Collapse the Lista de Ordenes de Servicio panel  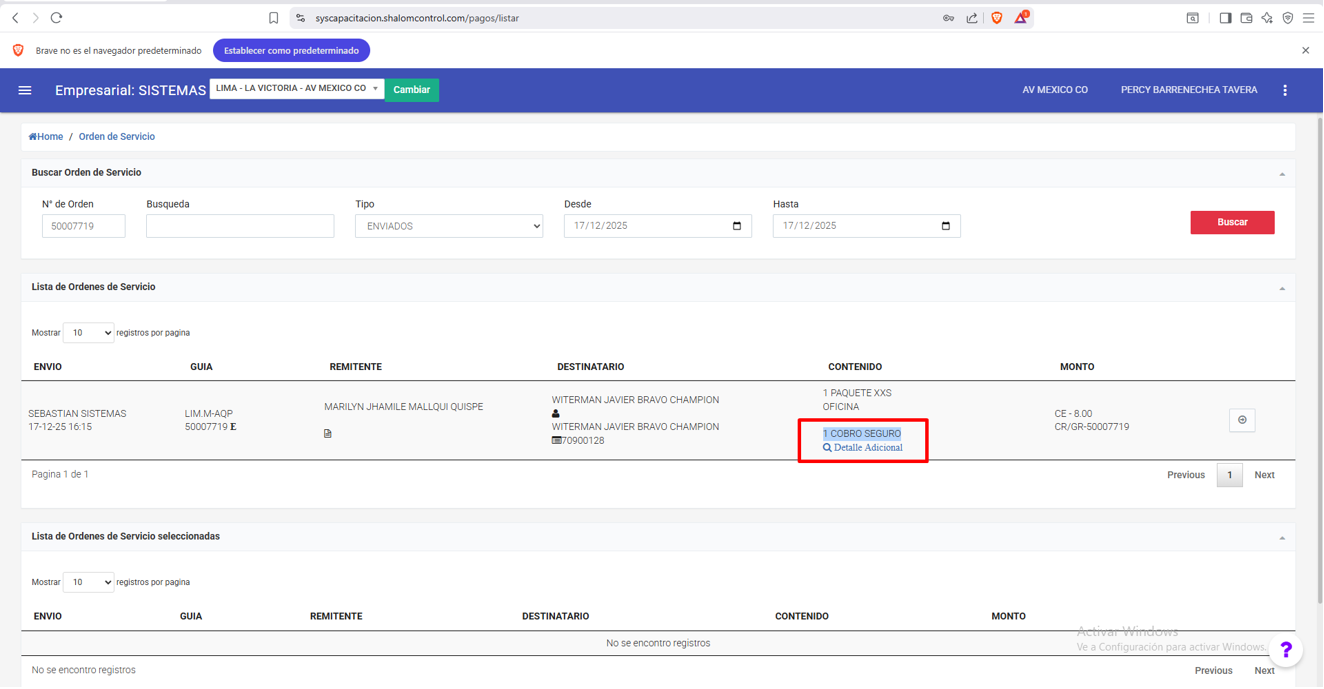(x=1282, y=288)
